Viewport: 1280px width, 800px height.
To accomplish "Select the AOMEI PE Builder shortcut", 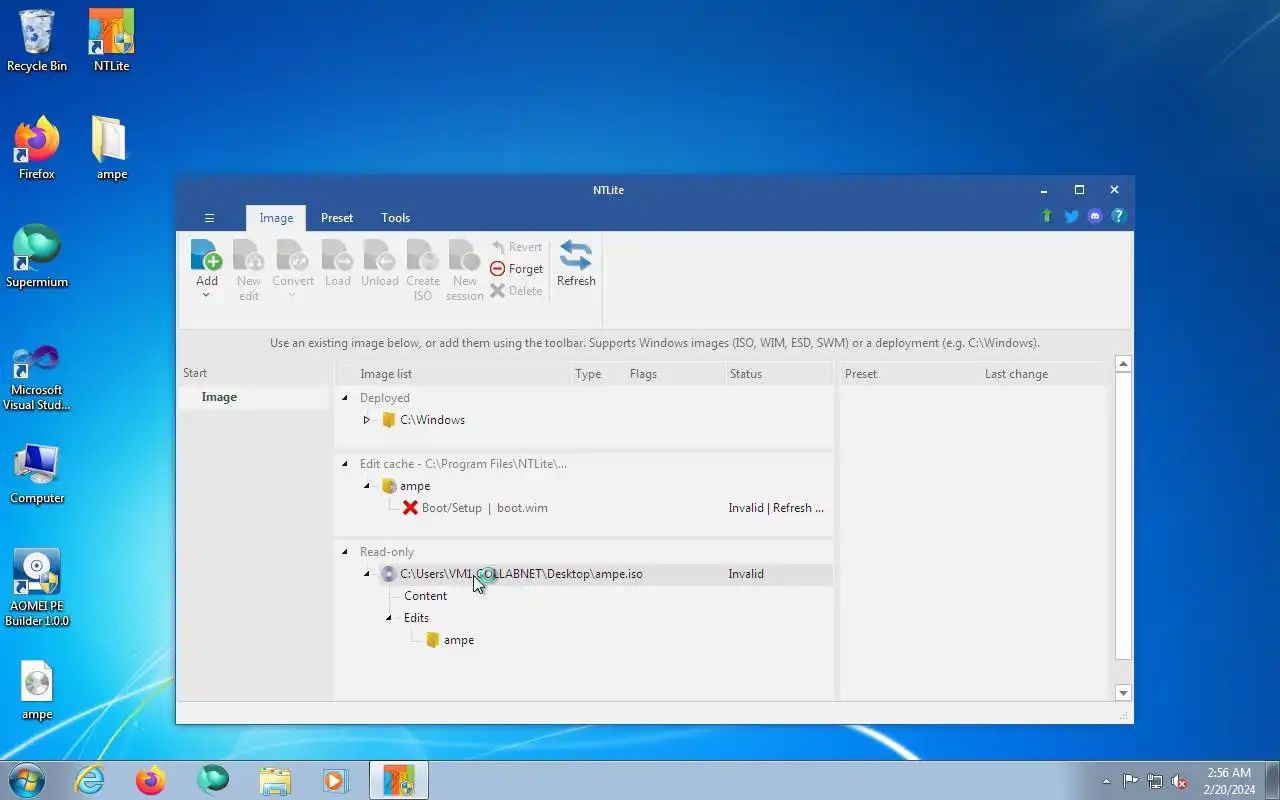I will coord(37,588).
